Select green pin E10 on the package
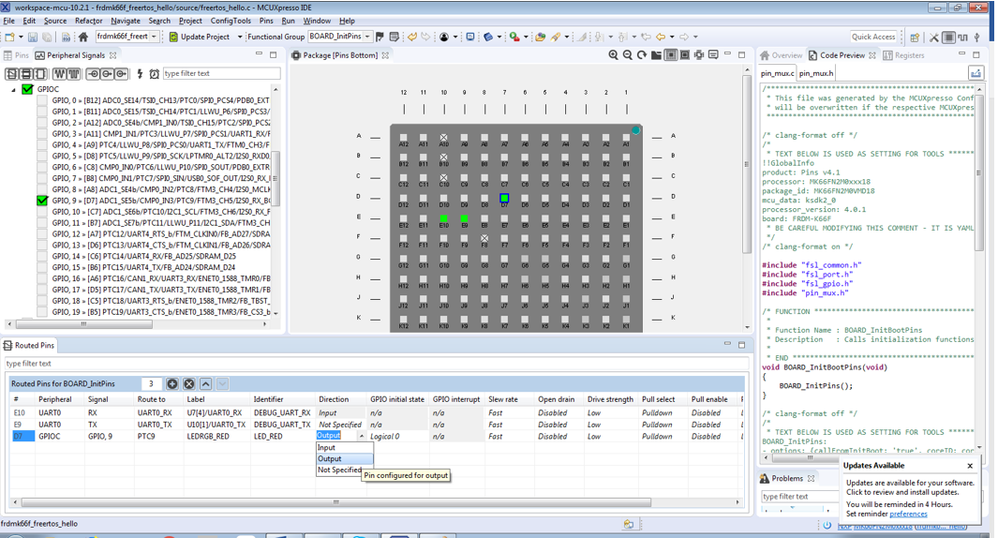The height and width of the screenshot is (538, 998). pos(444,218)
